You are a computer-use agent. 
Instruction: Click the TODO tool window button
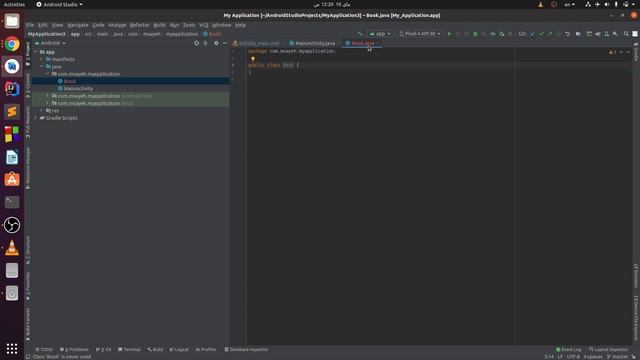[44, 349]
